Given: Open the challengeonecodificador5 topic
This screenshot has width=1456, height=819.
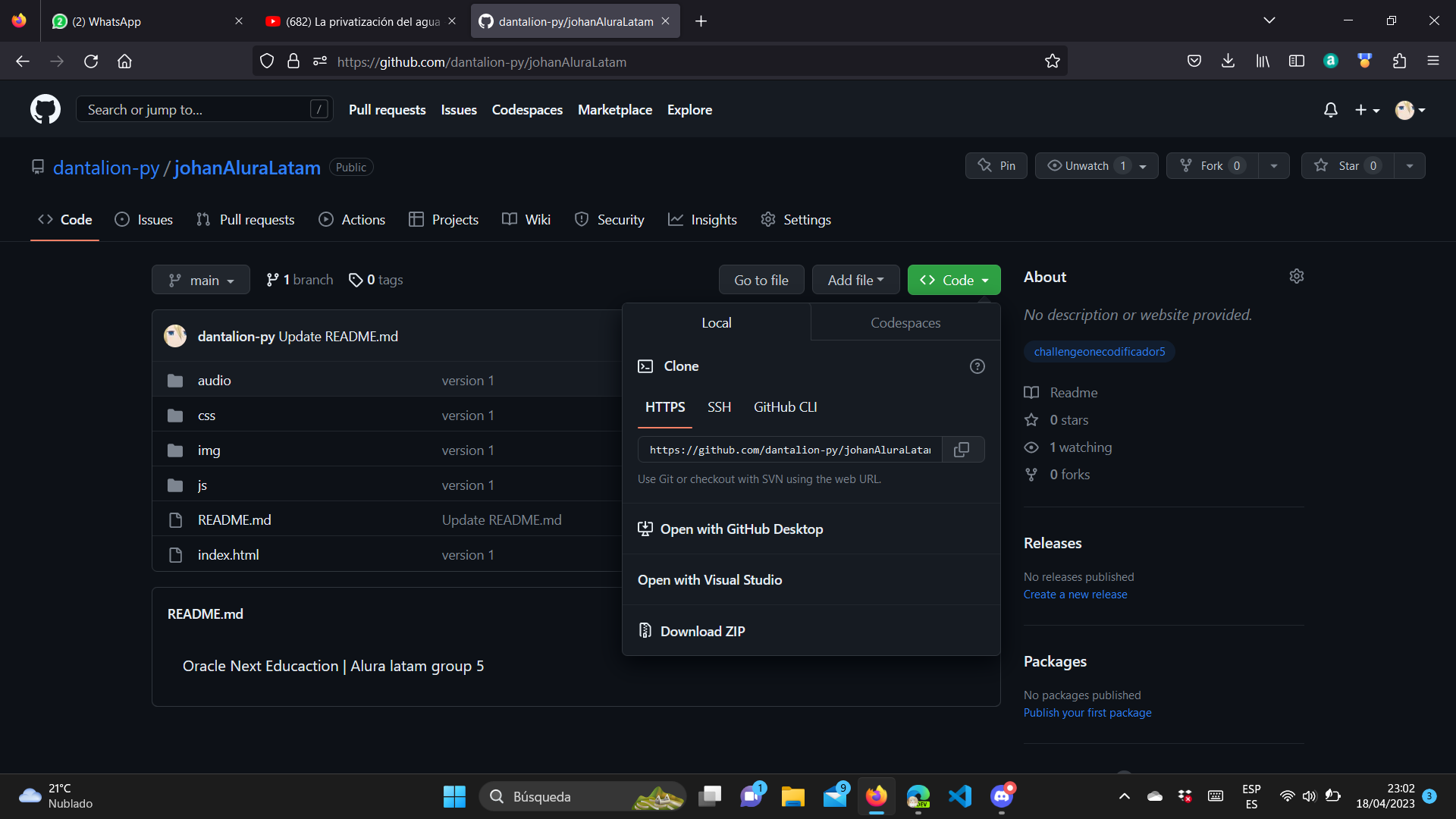Looking at the screenshot, I should point(1100,352).
